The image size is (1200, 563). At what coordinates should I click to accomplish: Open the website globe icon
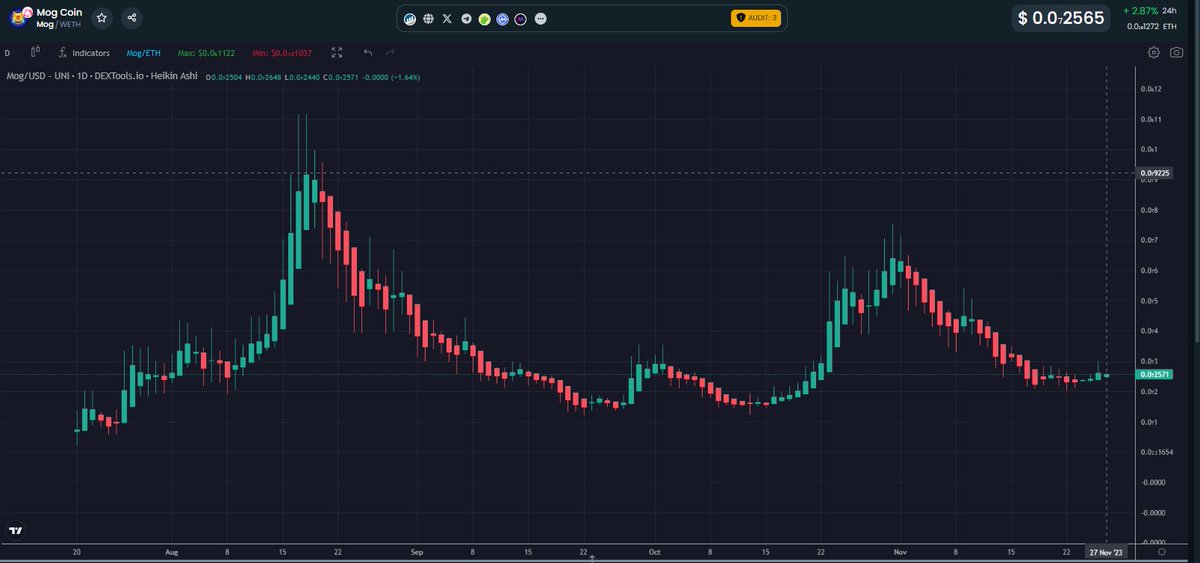429,19
